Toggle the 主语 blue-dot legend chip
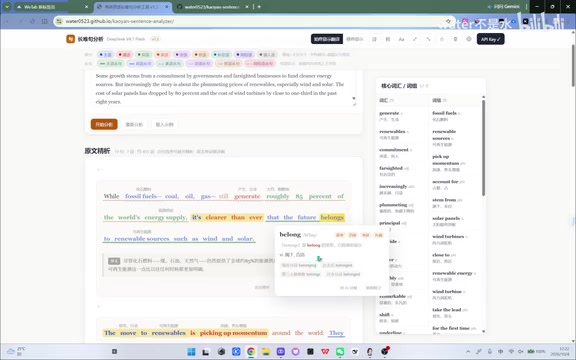The image size is (576, 360). click(x=106, y=54)
